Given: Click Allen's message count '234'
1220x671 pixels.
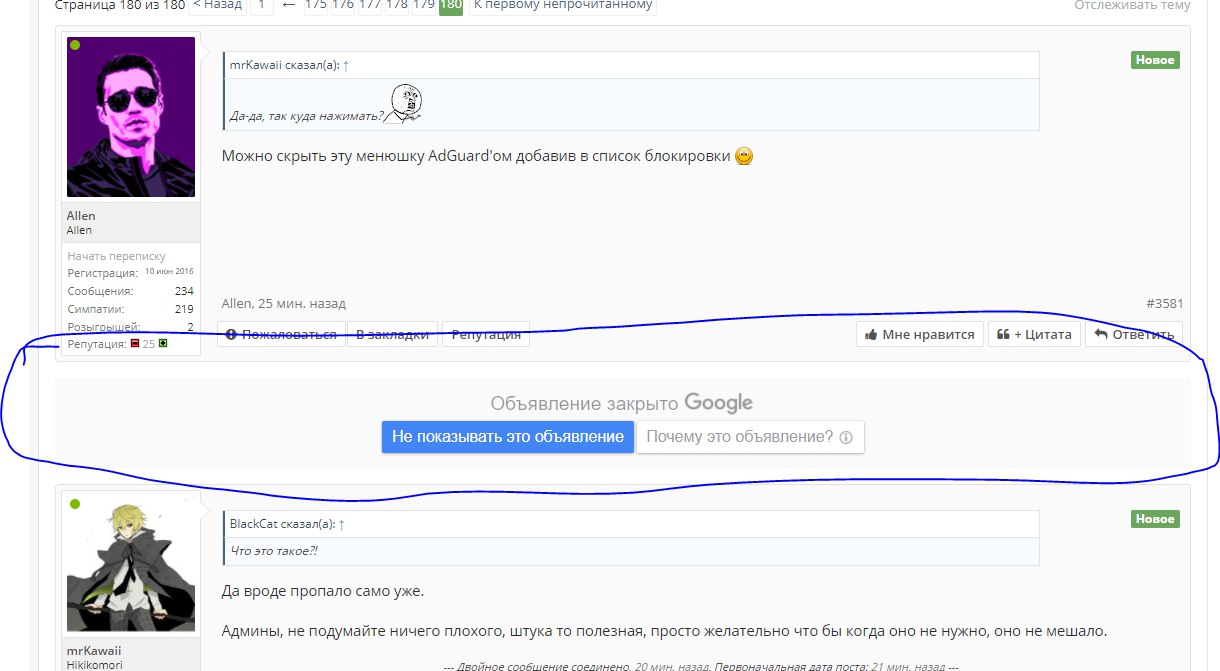Looking at the screenshot, I should coord(184,291).
